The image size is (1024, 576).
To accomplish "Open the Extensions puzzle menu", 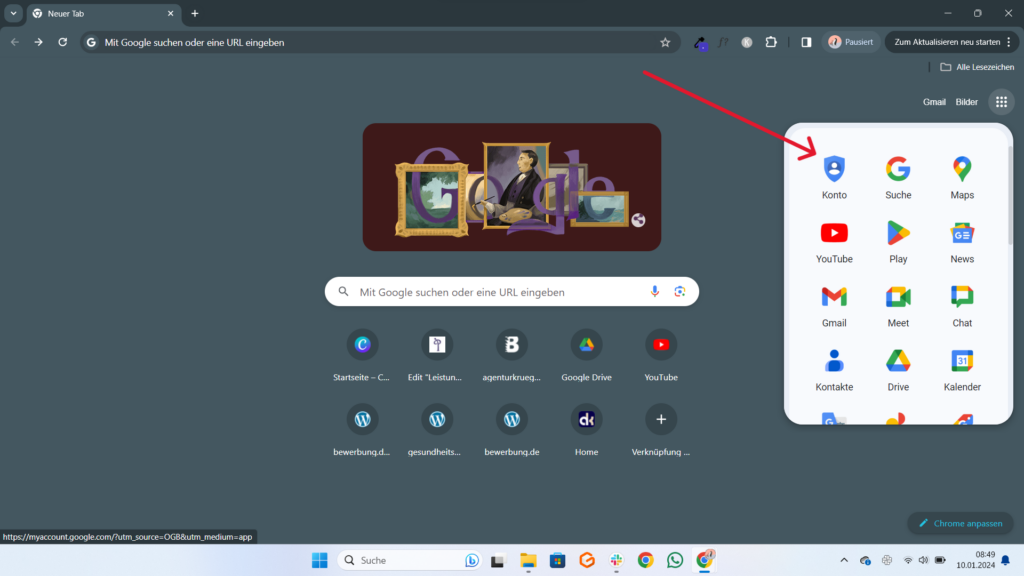I will coord(771,42).
